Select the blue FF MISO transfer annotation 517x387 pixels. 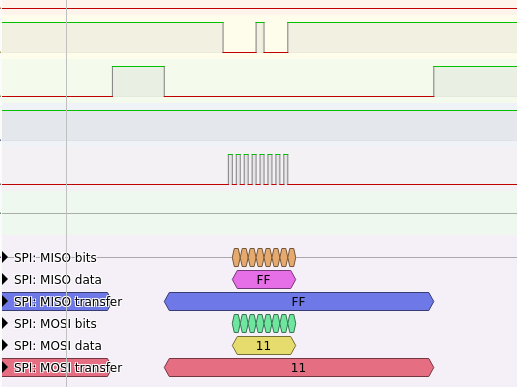pyautogui.click(x=299, y=301)
